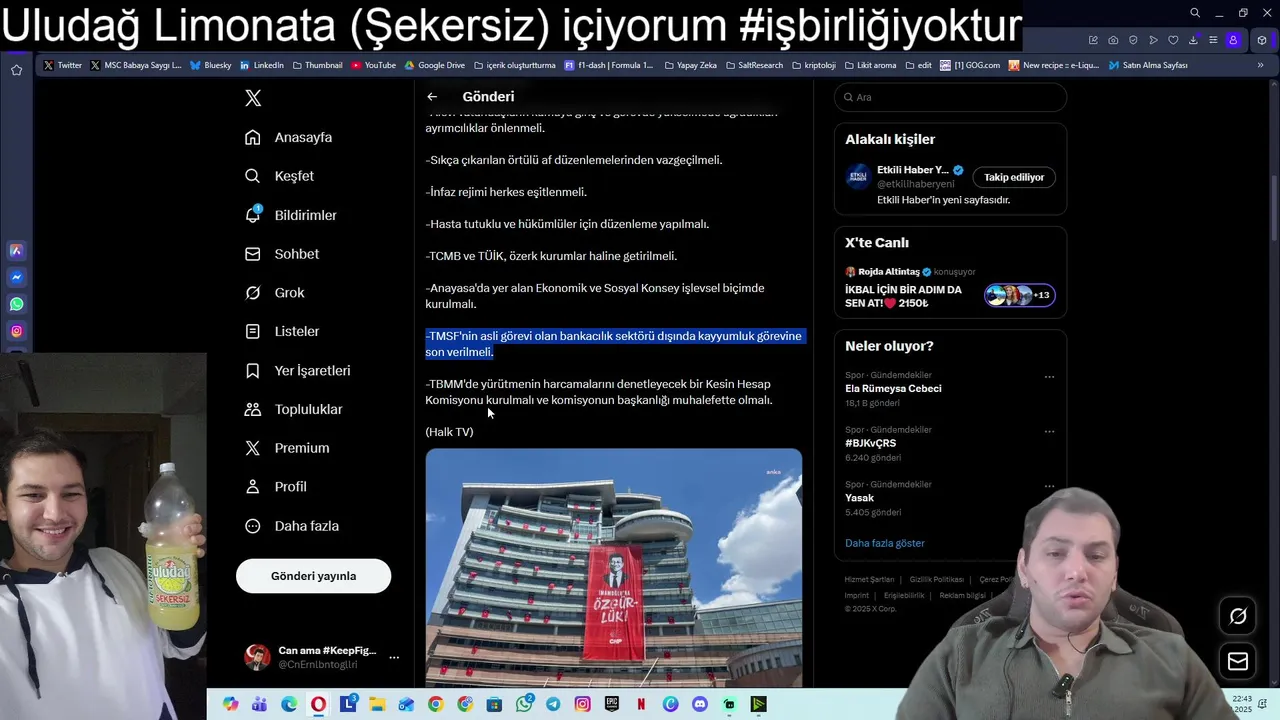Click #BJKvÇRS trending topic

point(870,443)
